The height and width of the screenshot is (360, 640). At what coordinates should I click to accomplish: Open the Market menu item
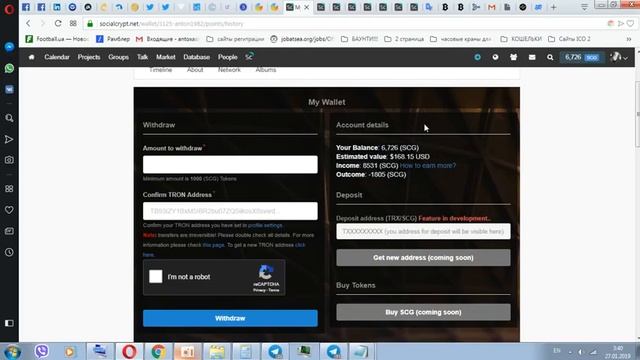point(166,57)
